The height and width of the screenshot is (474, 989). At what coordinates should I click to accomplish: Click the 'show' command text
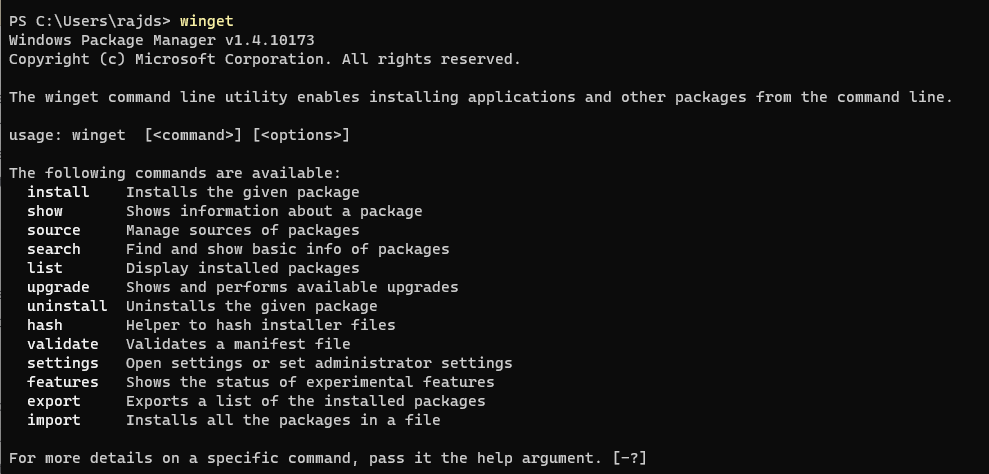click(x=45, y=211)
